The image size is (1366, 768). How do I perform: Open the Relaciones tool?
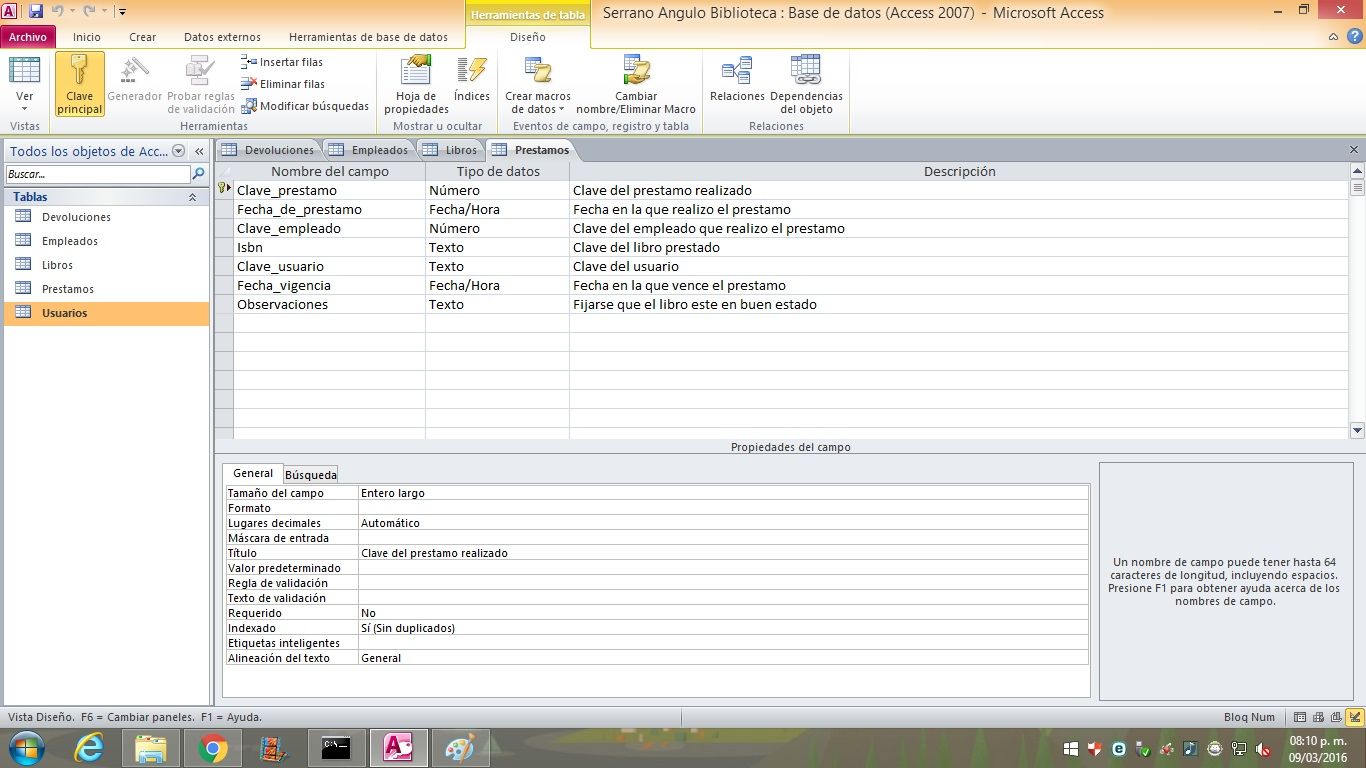coord(737,80)
